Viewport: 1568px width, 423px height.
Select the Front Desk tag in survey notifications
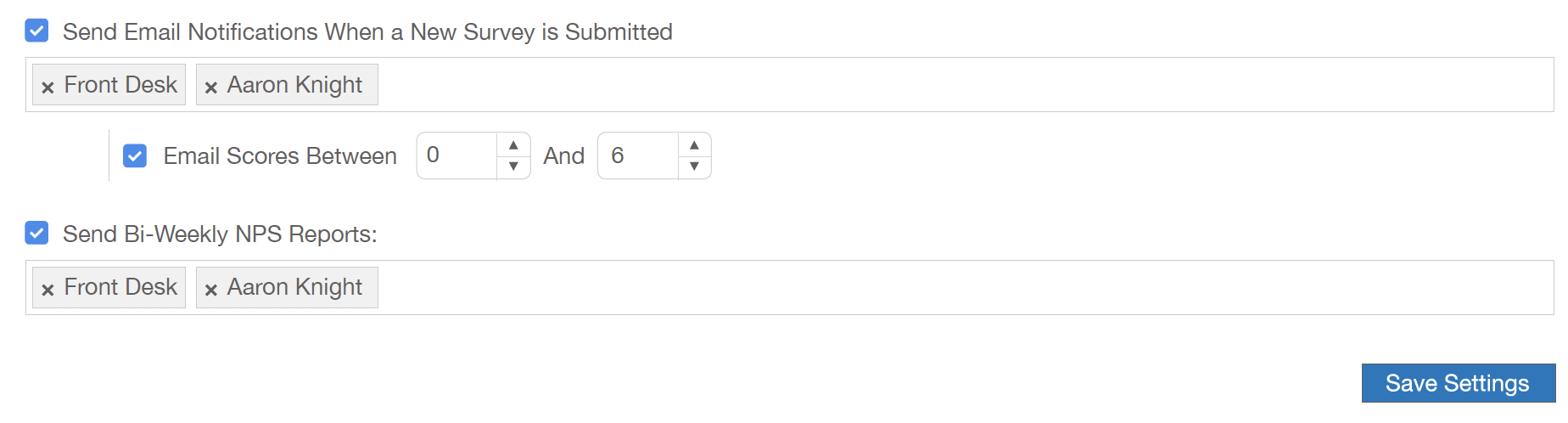pos(120,85)
